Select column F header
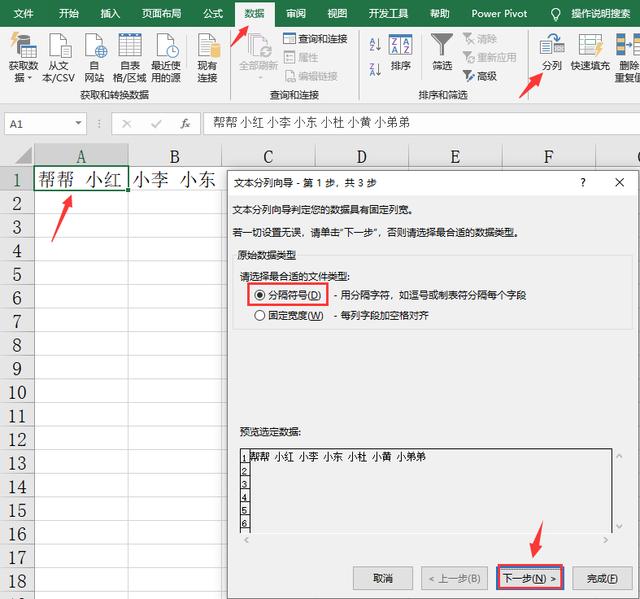 (x=549, y=156)
